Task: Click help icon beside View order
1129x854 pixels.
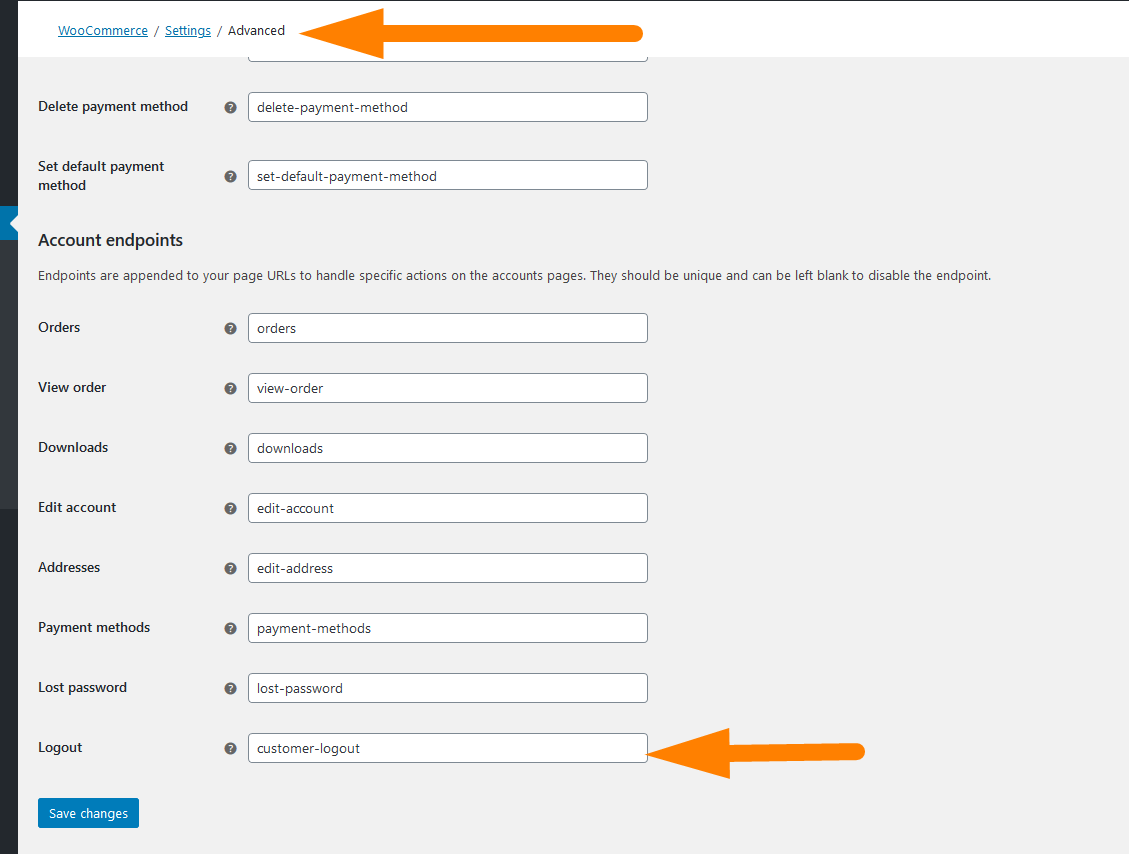Action: click(x=230, y=388)
